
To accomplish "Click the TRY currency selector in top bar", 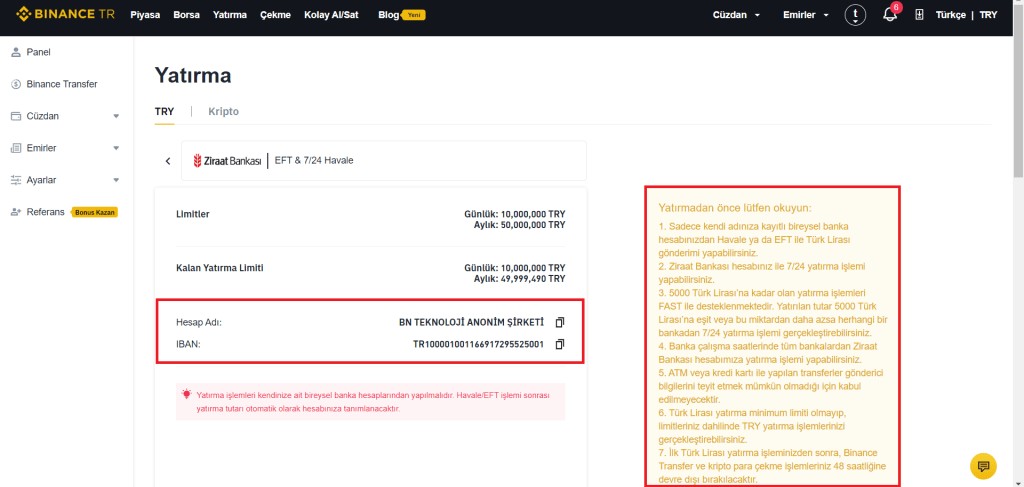I will click(x=989, y=15).
